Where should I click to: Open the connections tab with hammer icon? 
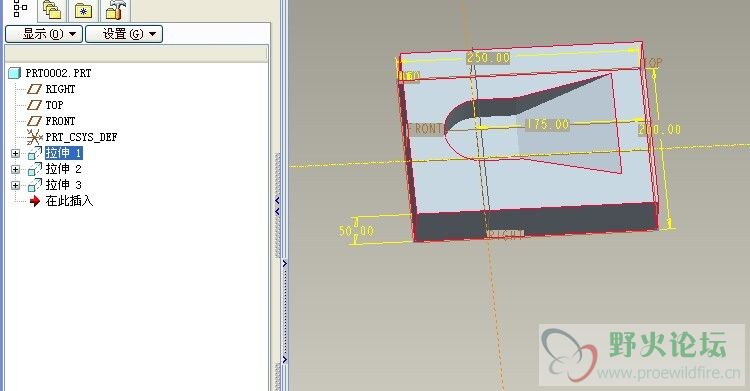[115, 10]
